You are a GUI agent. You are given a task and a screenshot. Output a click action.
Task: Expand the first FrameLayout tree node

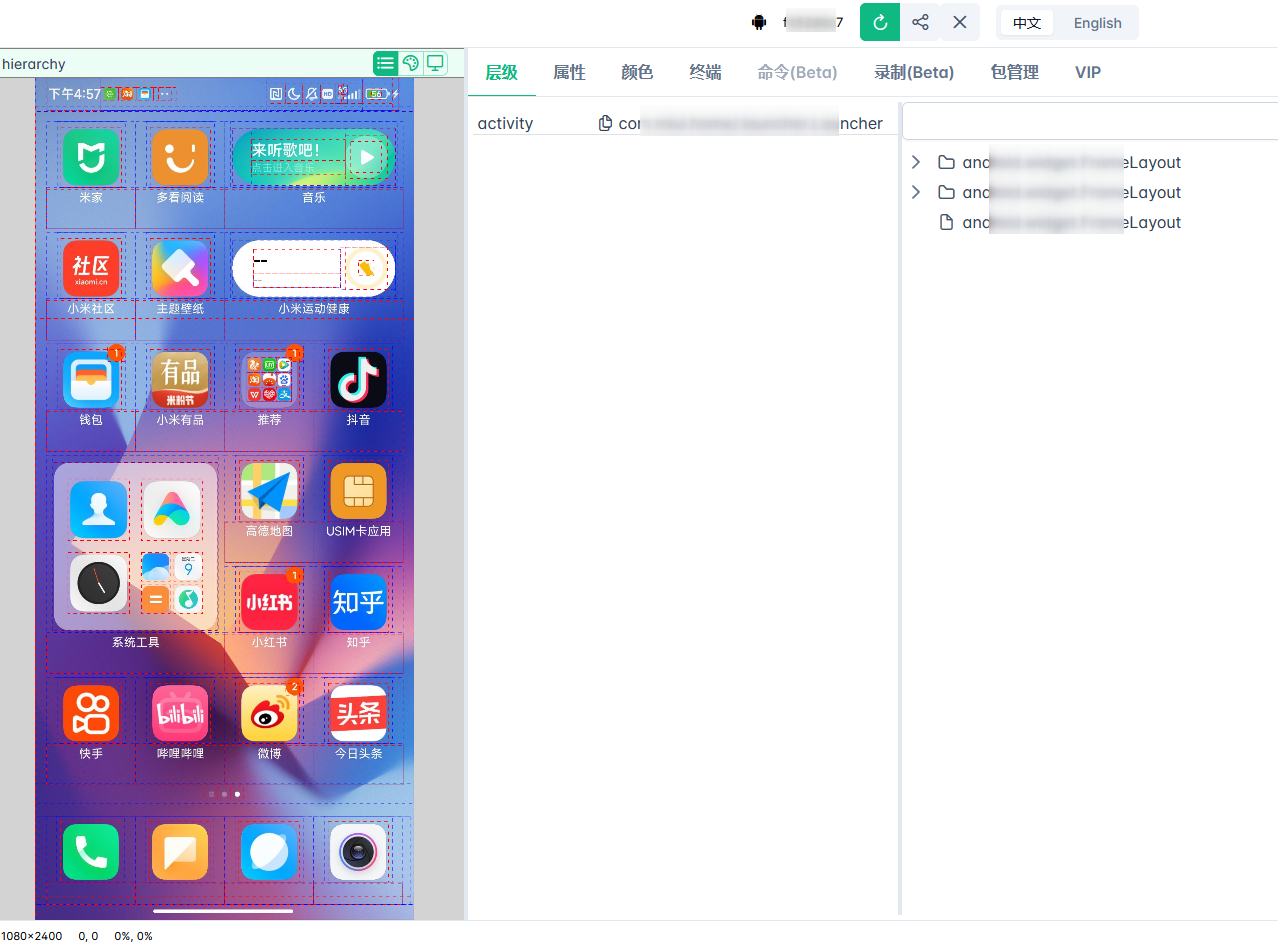coord(915,162)
